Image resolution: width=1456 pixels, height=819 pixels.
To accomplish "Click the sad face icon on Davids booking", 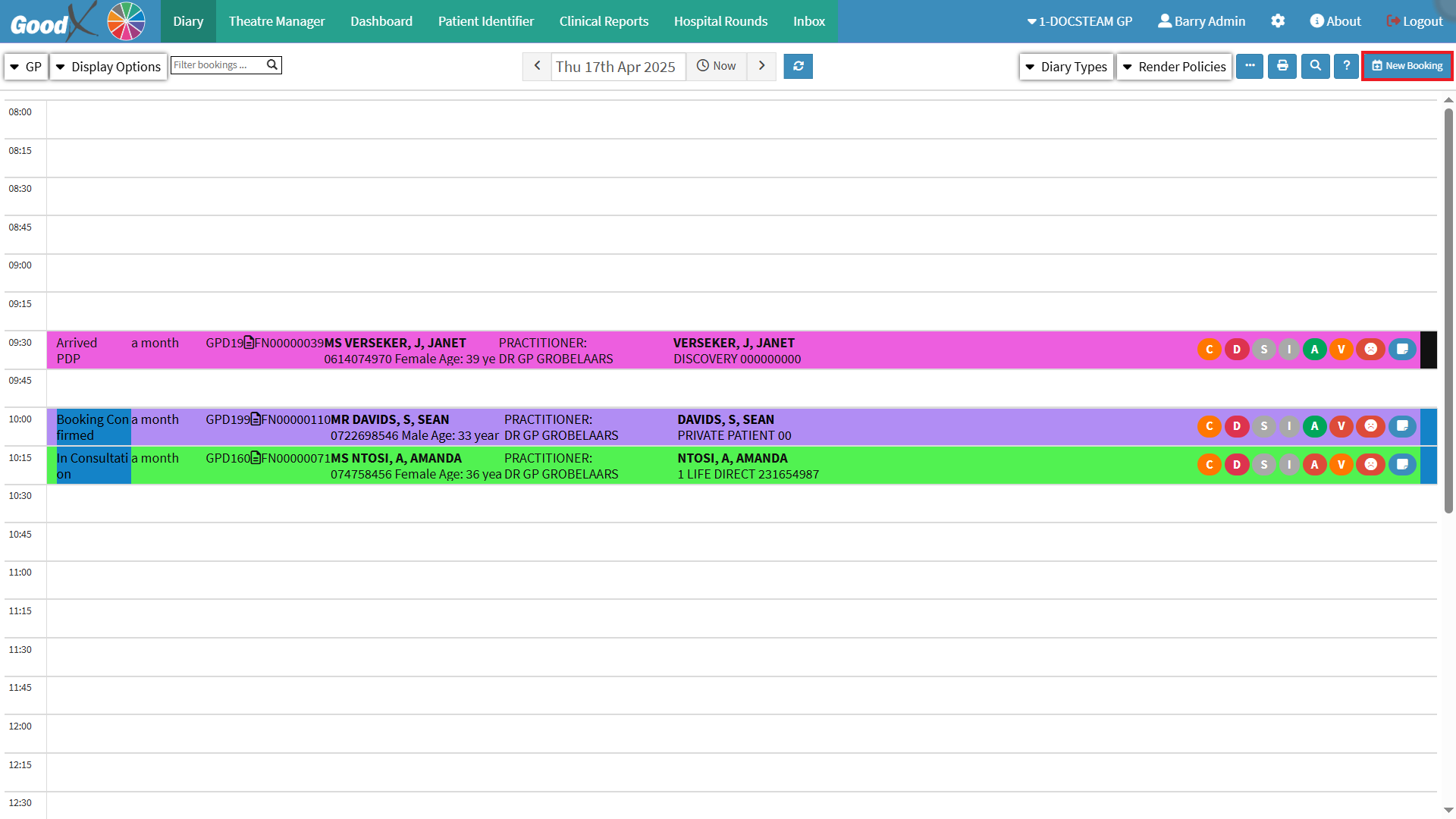I will point(1370,426).
